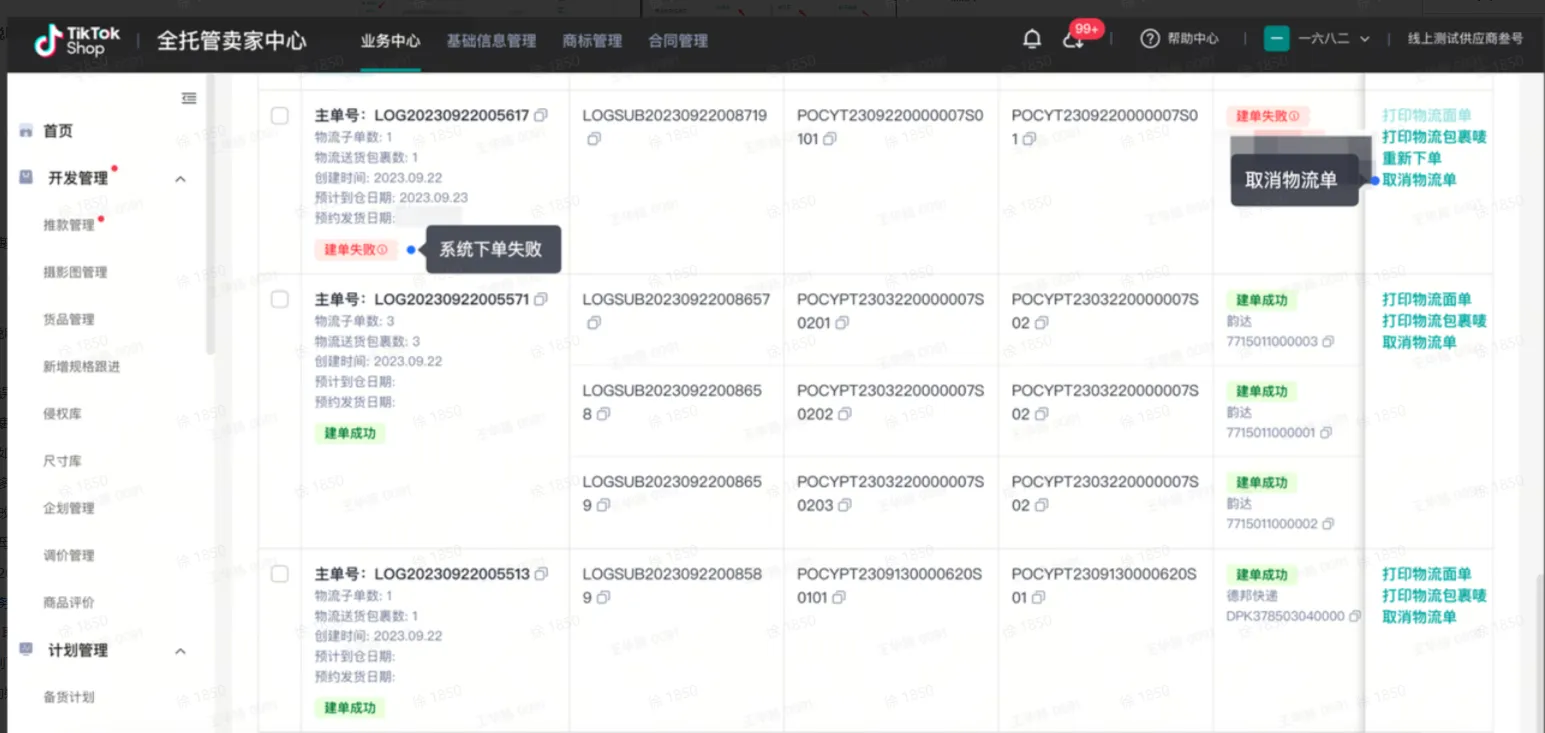This screenshot has height=733, width=1545.
Task: Select the 合同管理 tab
Action: click(678, 41)
